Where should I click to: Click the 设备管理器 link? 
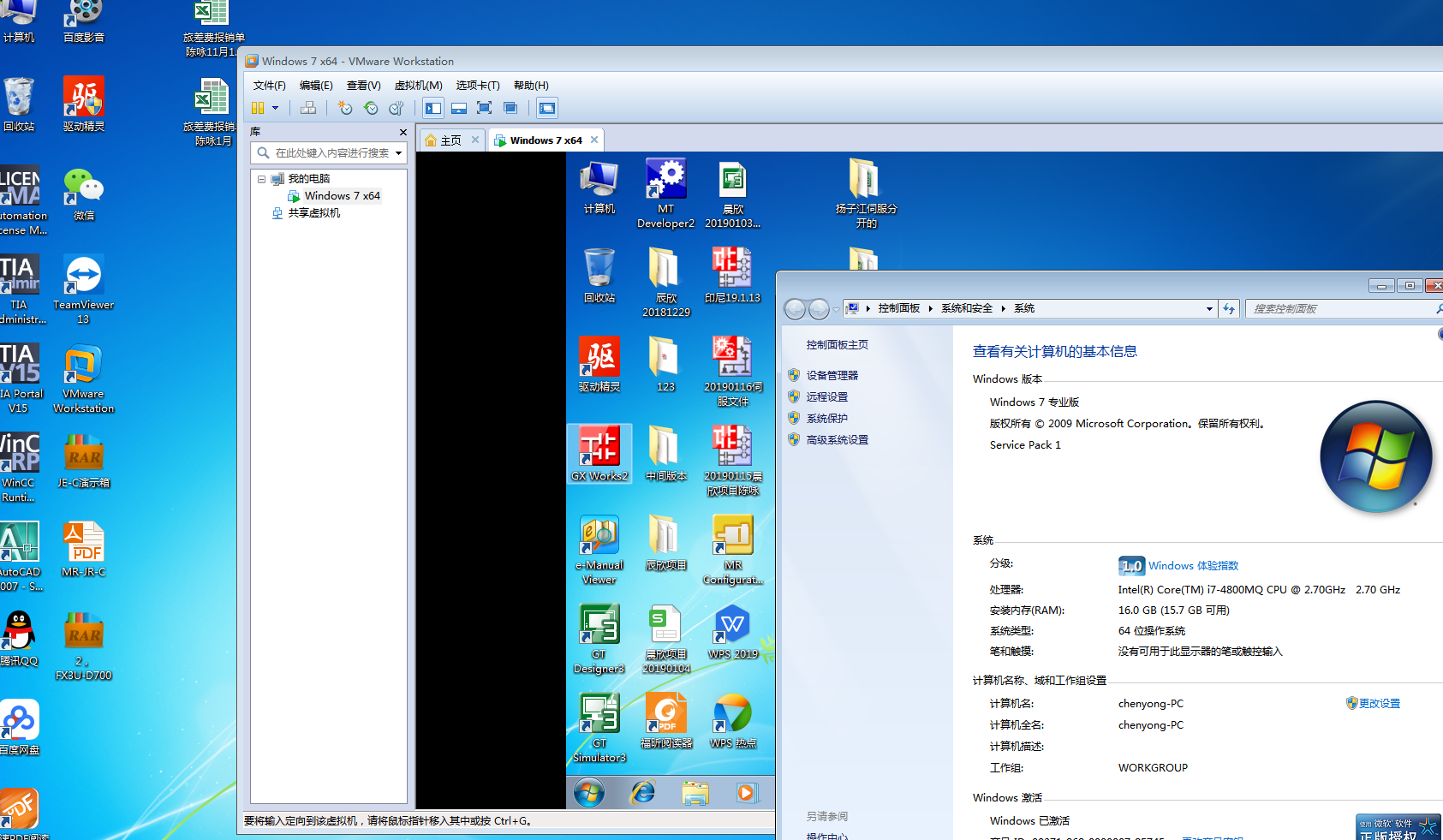pos(832,375)
